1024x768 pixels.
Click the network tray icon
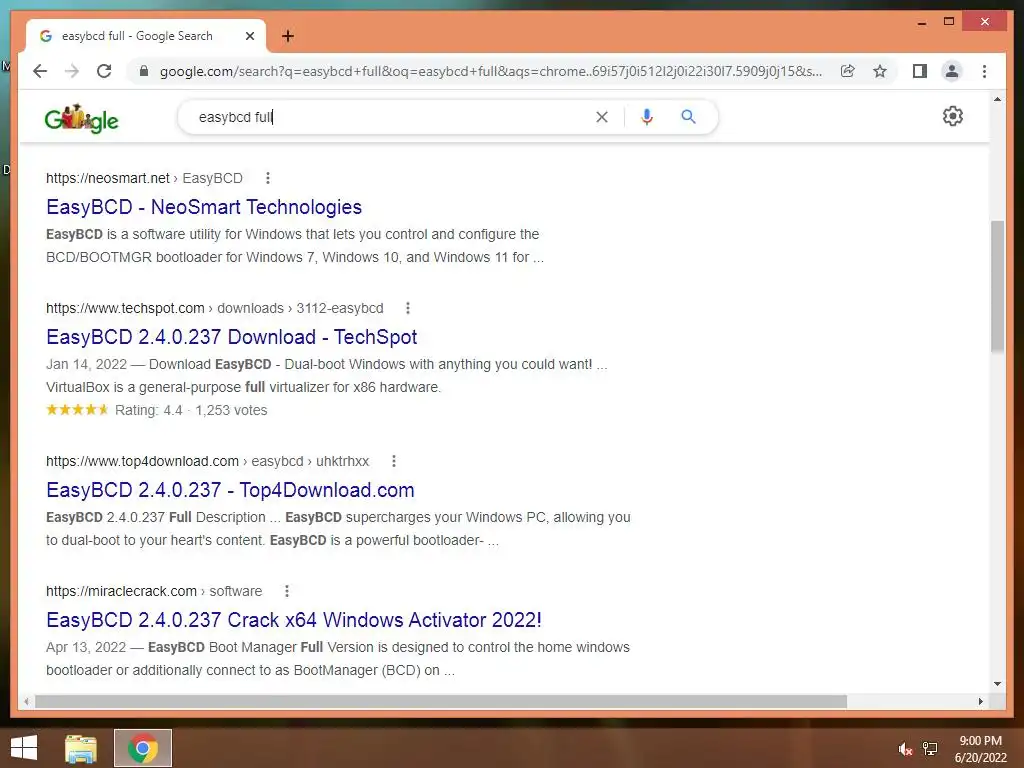pos(930,749)
